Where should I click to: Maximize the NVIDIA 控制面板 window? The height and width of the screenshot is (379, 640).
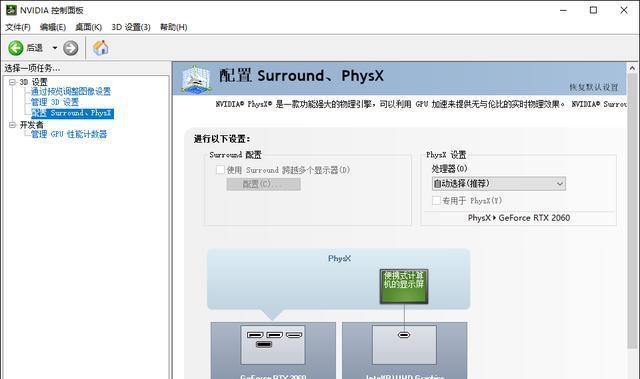point(593,11)
